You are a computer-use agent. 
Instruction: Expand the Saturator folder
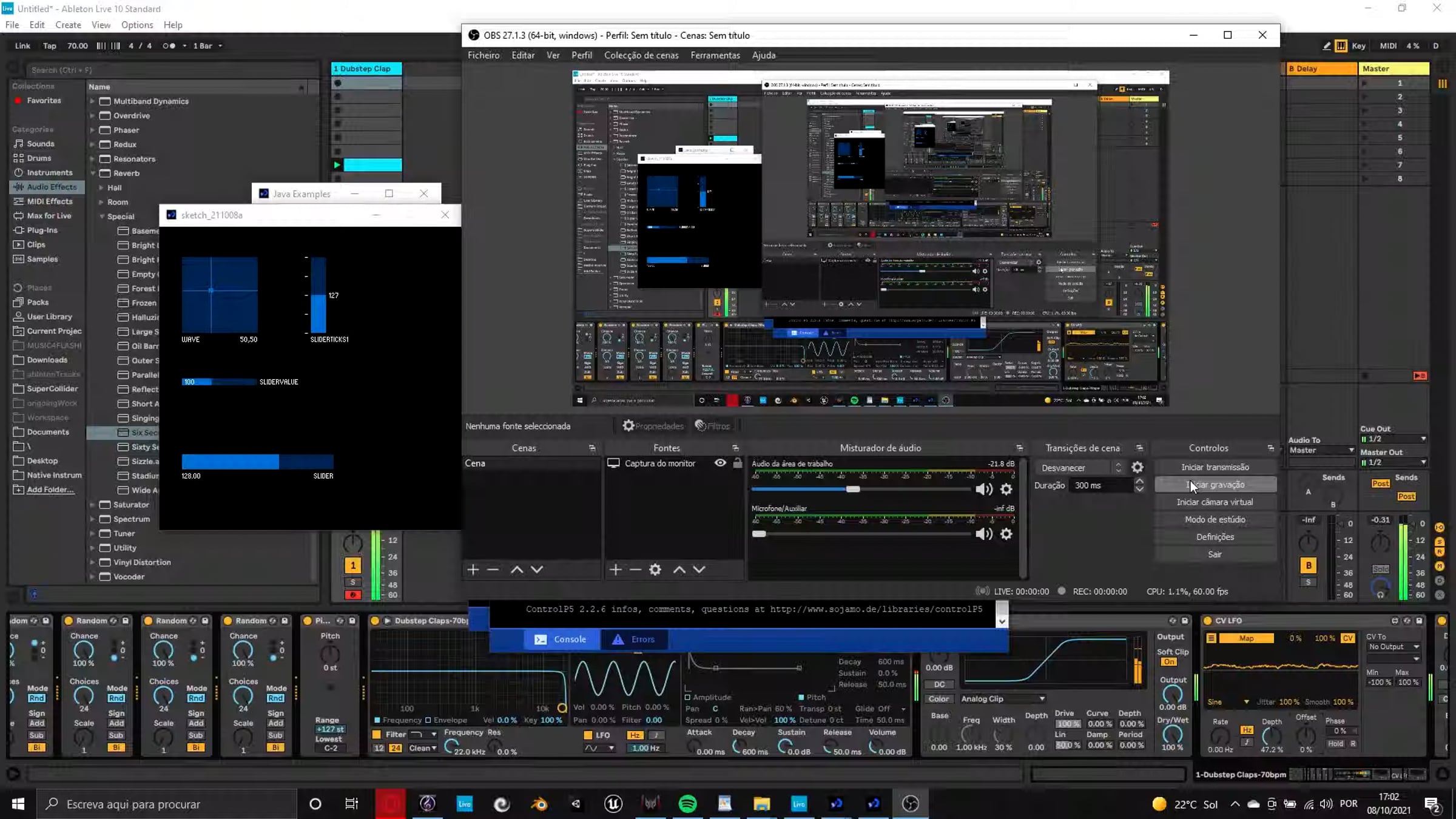[x=93, y=505]
